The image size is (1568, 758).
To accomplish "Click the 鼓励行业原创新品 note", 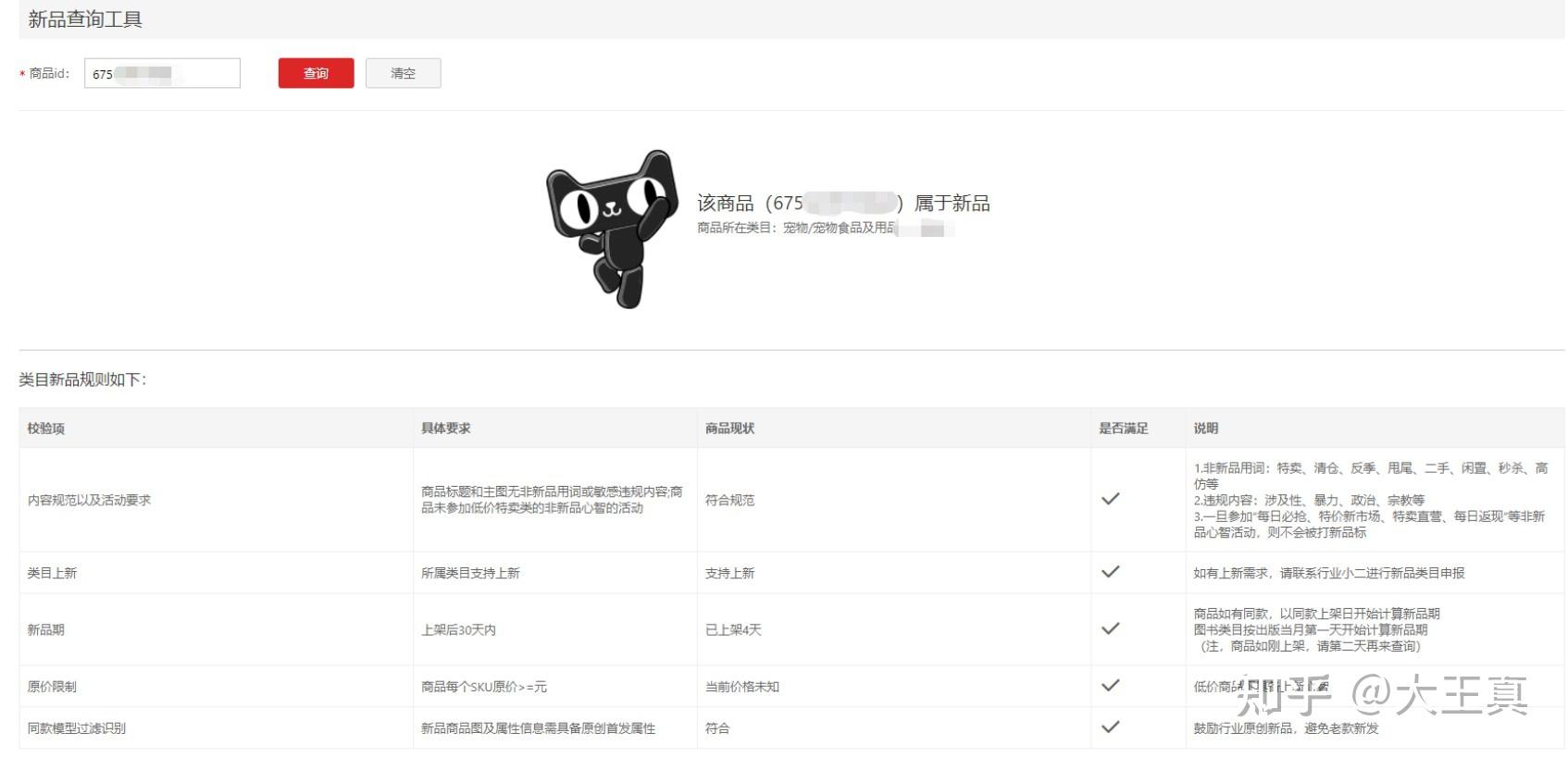I will [x=1286, y=728].
